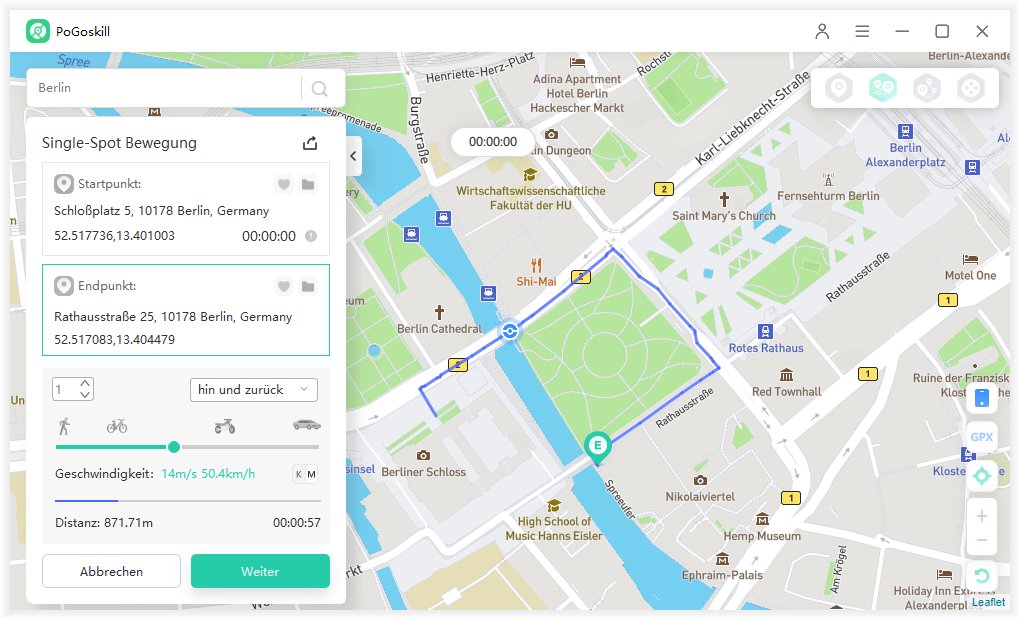Open the 'hin und zurück' dropdown
This screenshot has width=1020, height=620.
(254, 390)
